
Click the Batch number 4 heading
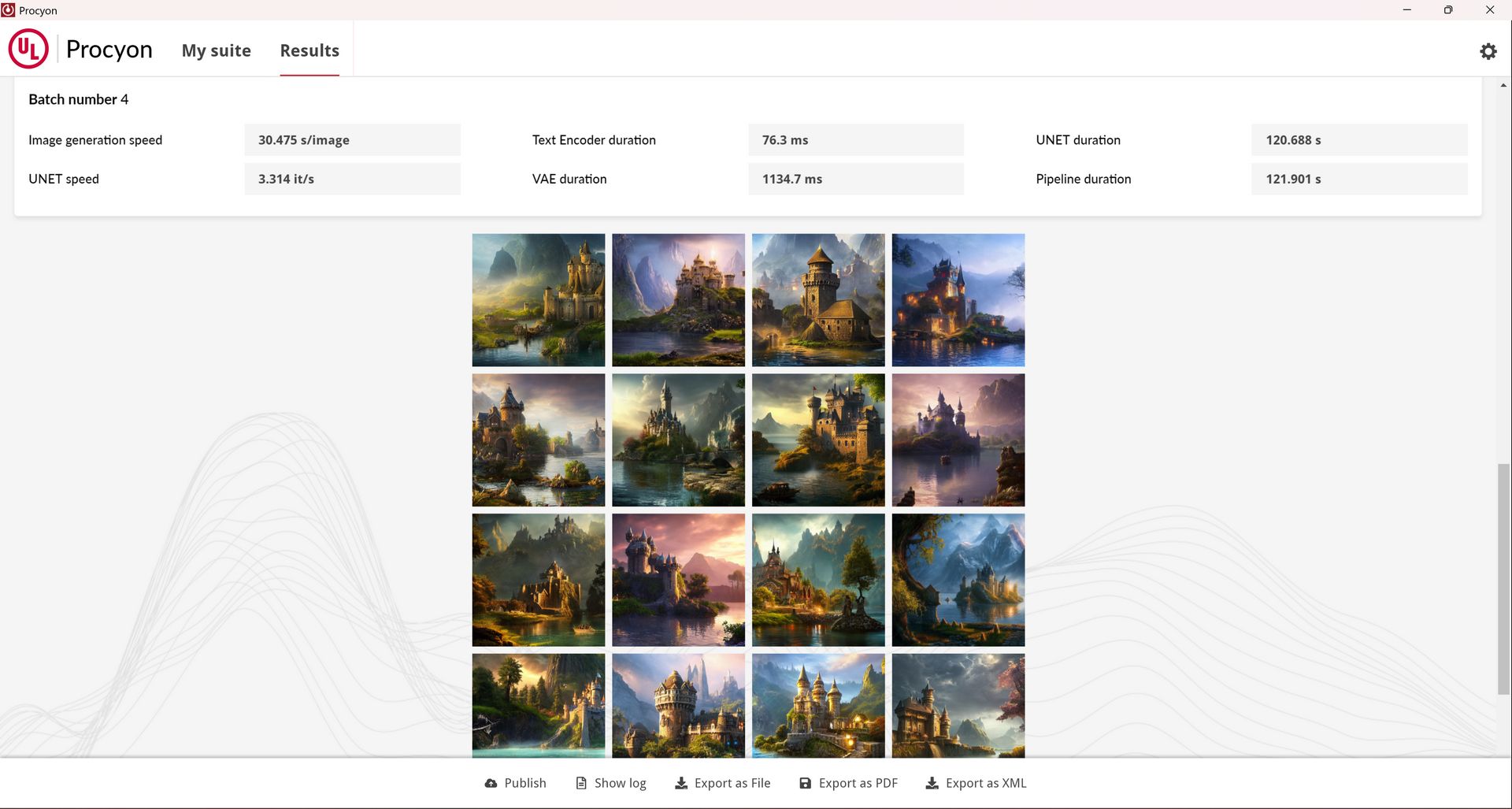pyautogui.click(x=79, y=99)
